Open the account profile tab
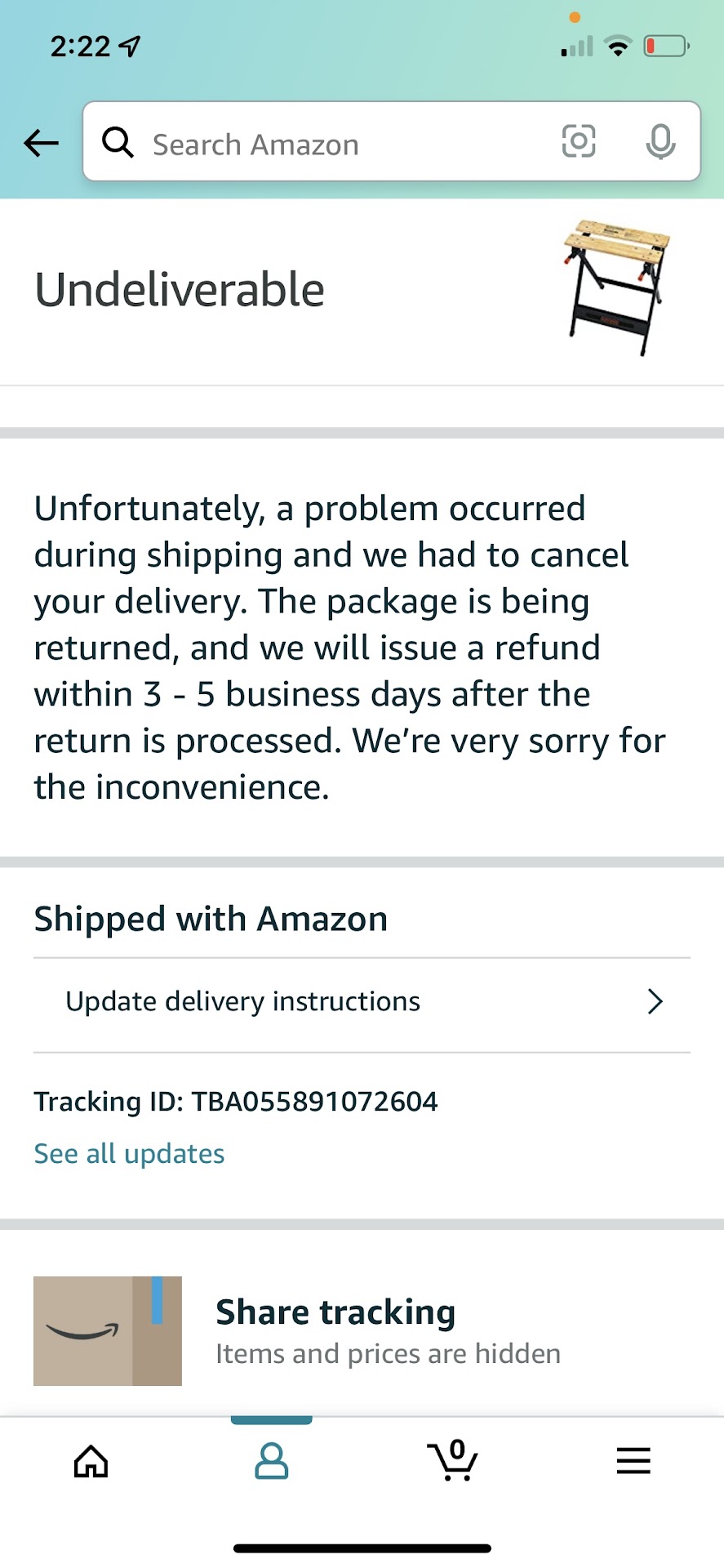 click(271, 1461)
